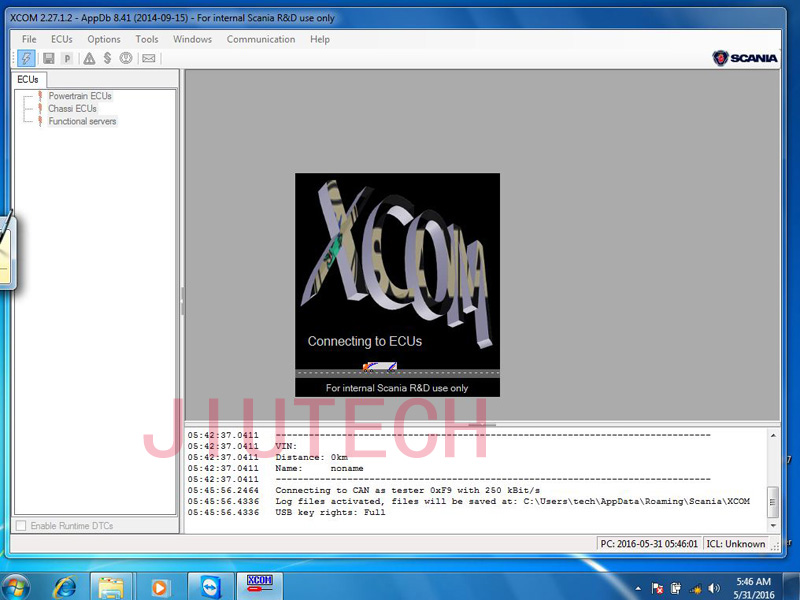Open the warning triangle DTC icon
Viewport: 800px width, 600px height.
tap(89, 58)
